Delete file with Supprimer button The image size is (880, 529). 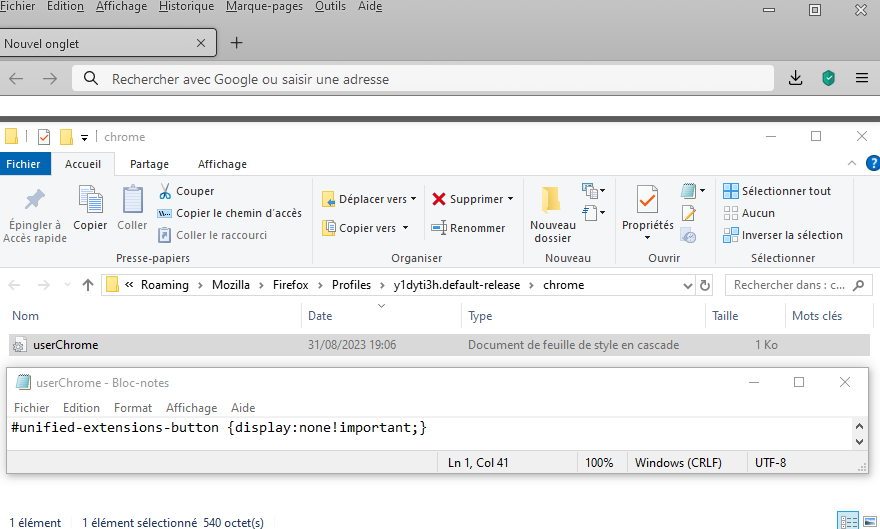tap(468, 199)
